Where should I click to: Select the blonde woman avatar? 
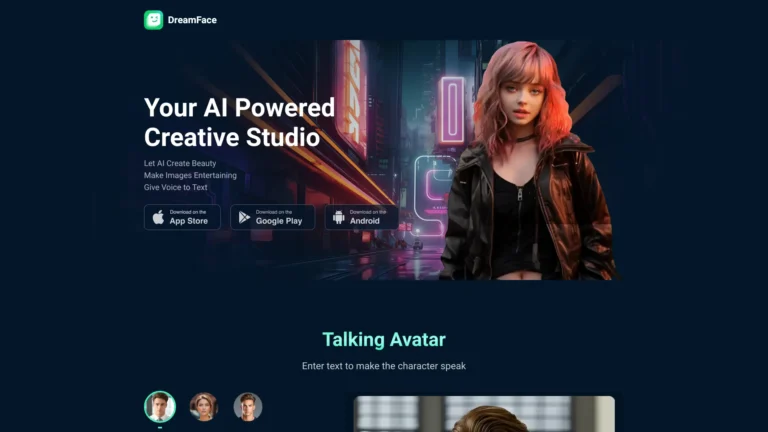pyautogui.click(x=203, y=406)
